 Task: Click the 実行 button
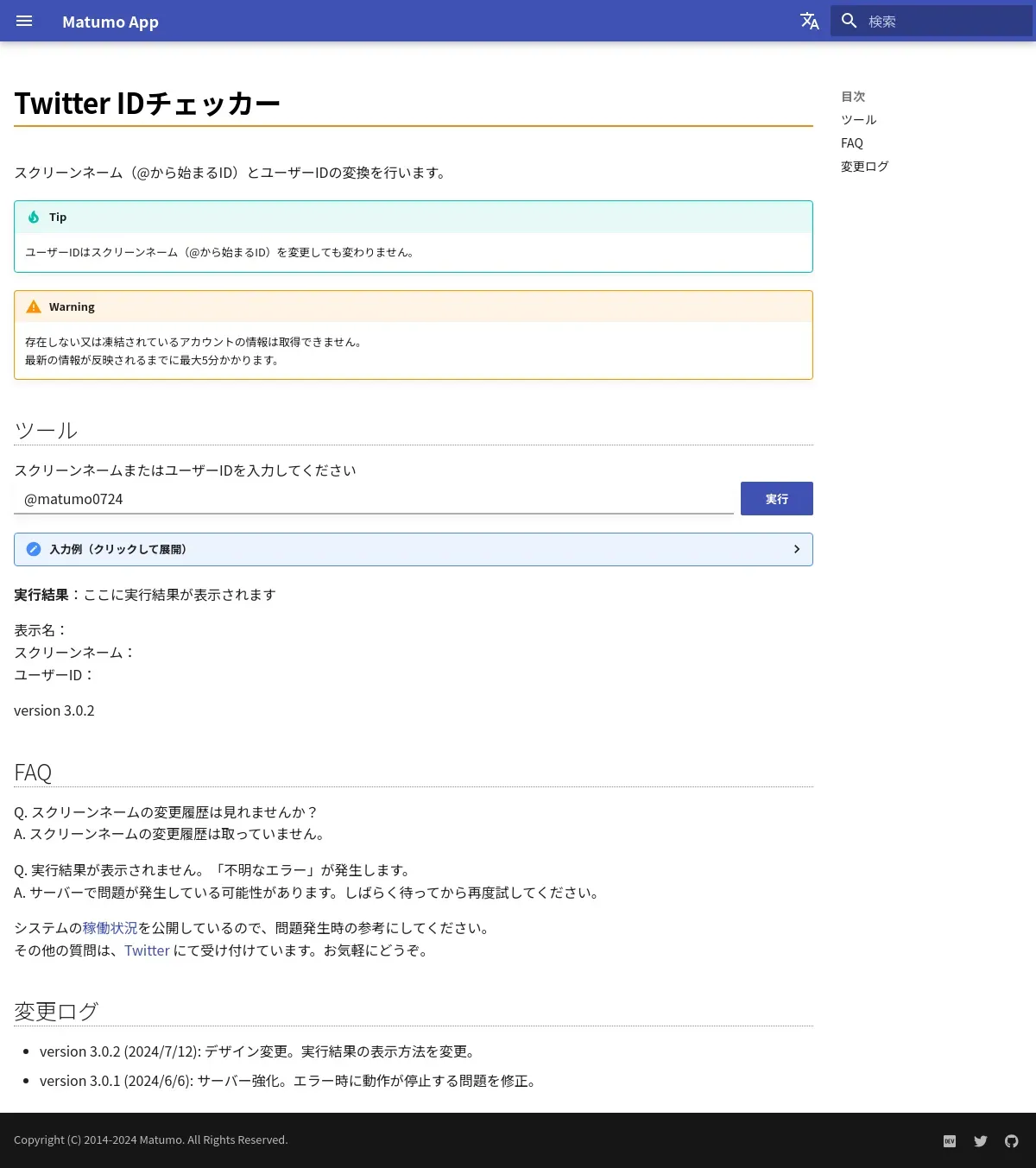click(777, 498)
